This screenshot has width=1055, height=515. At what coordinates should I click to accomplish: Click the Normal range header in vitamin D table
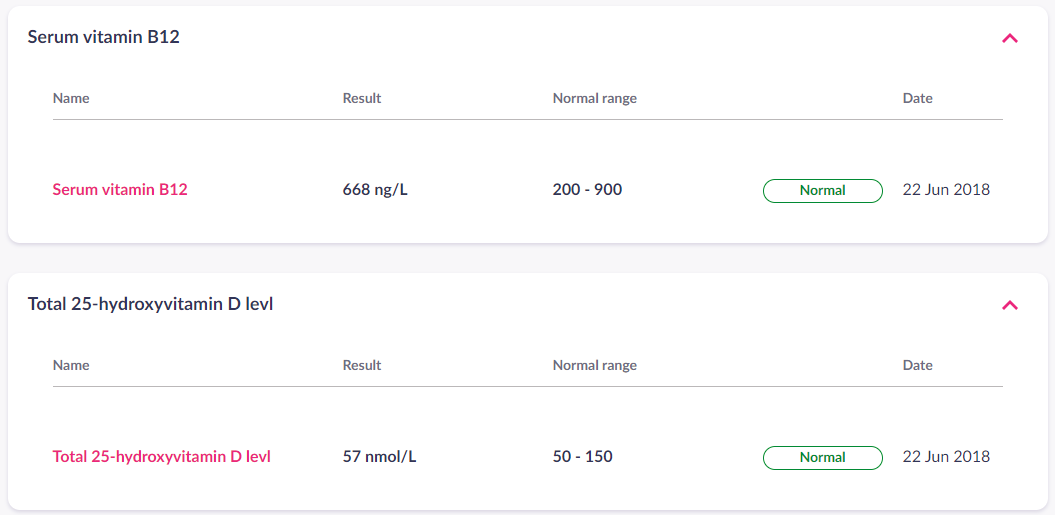tap(595, 366)
